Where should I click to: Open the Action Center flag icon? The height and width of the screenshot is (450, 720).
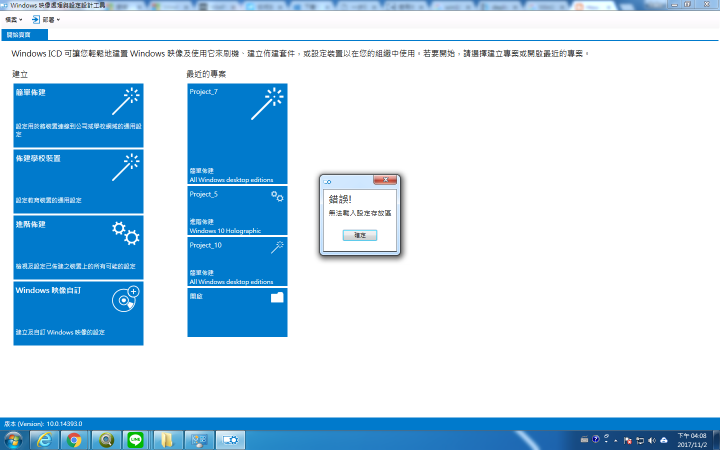pyautogui.click(x=627, y=440)
